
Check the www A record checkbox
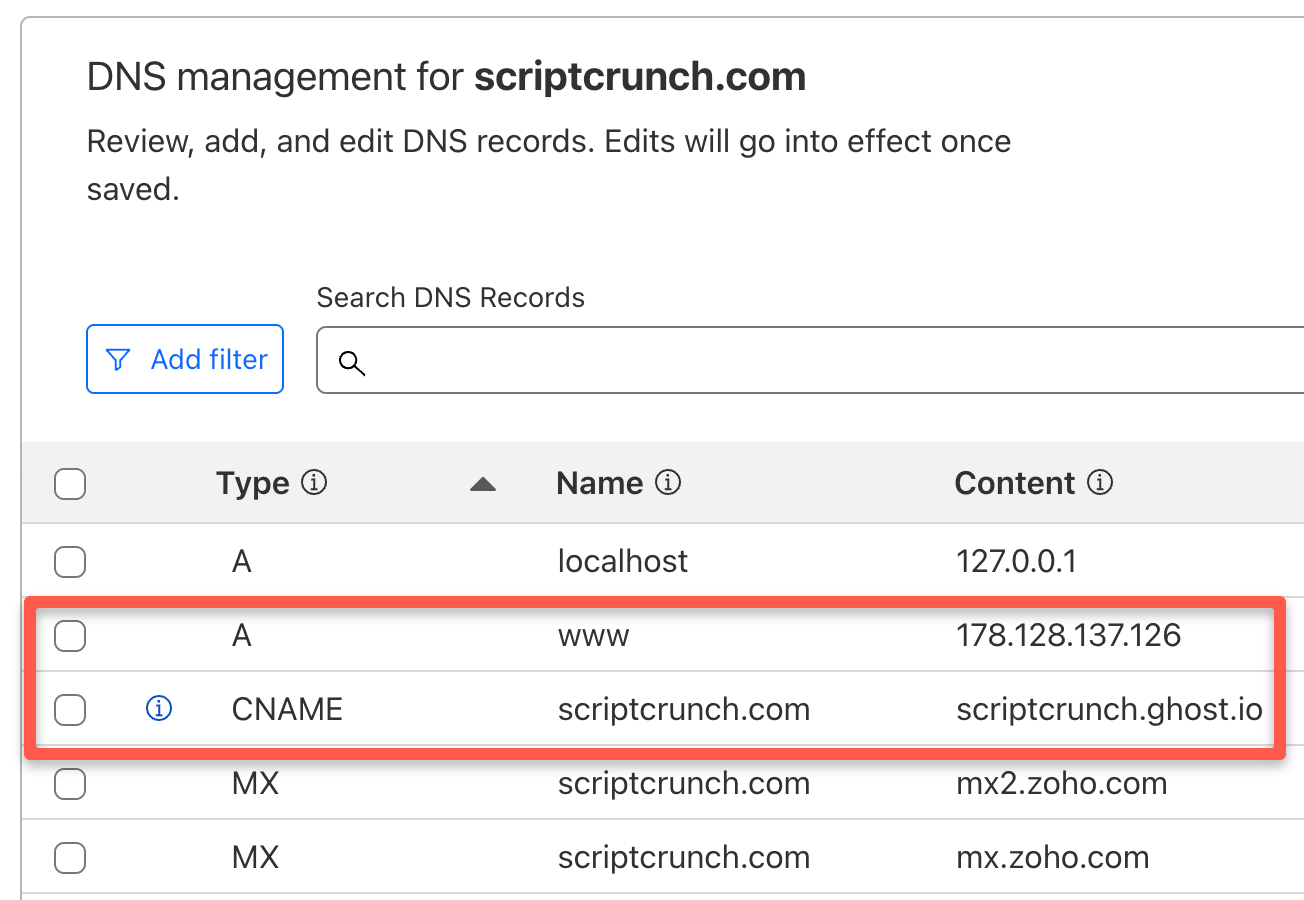[x=70, y=636]
